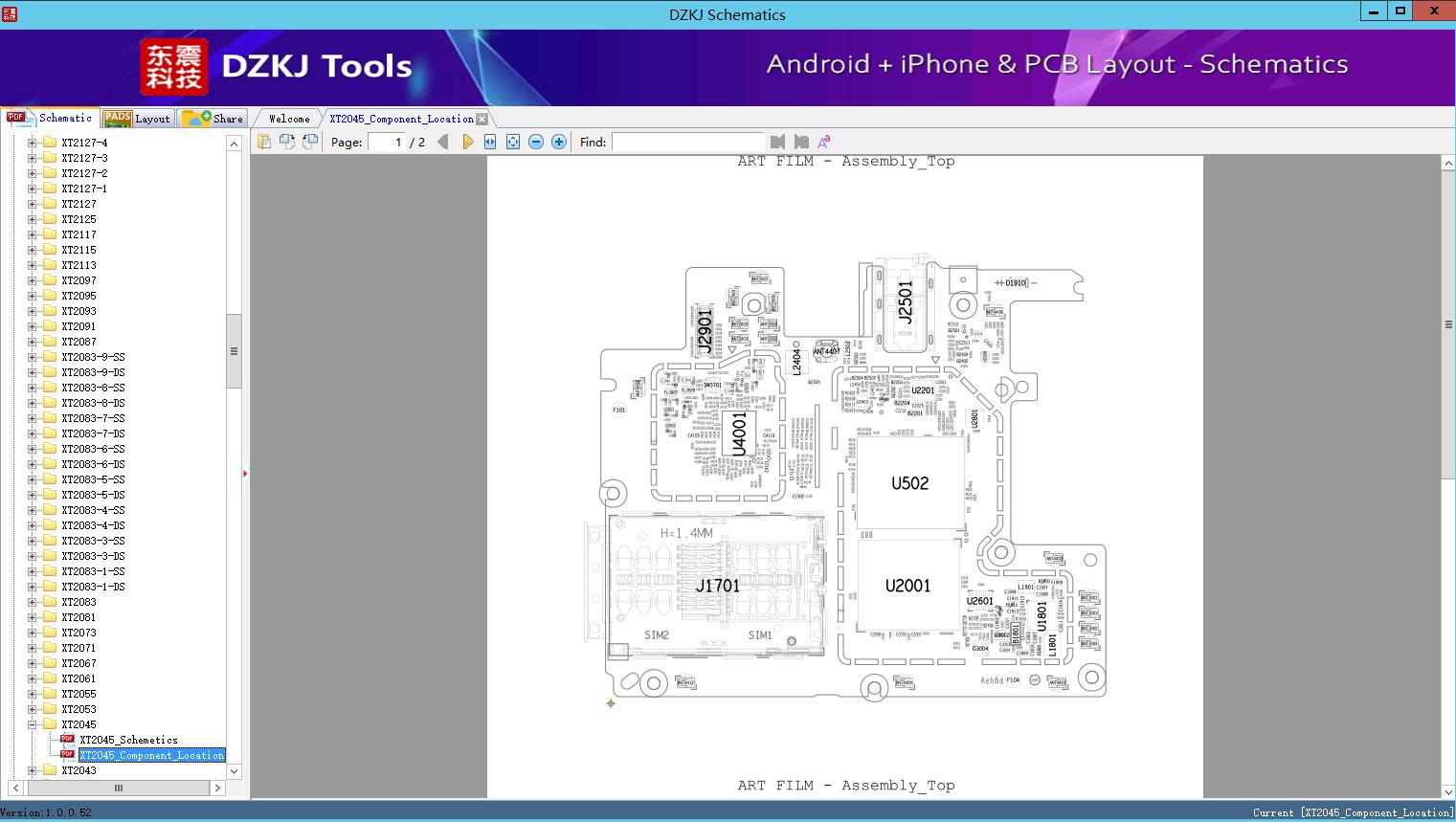Screen dimensions: 1456x822
Task: Click the tree scroll down arrow
Action: [x=234, y=771]
